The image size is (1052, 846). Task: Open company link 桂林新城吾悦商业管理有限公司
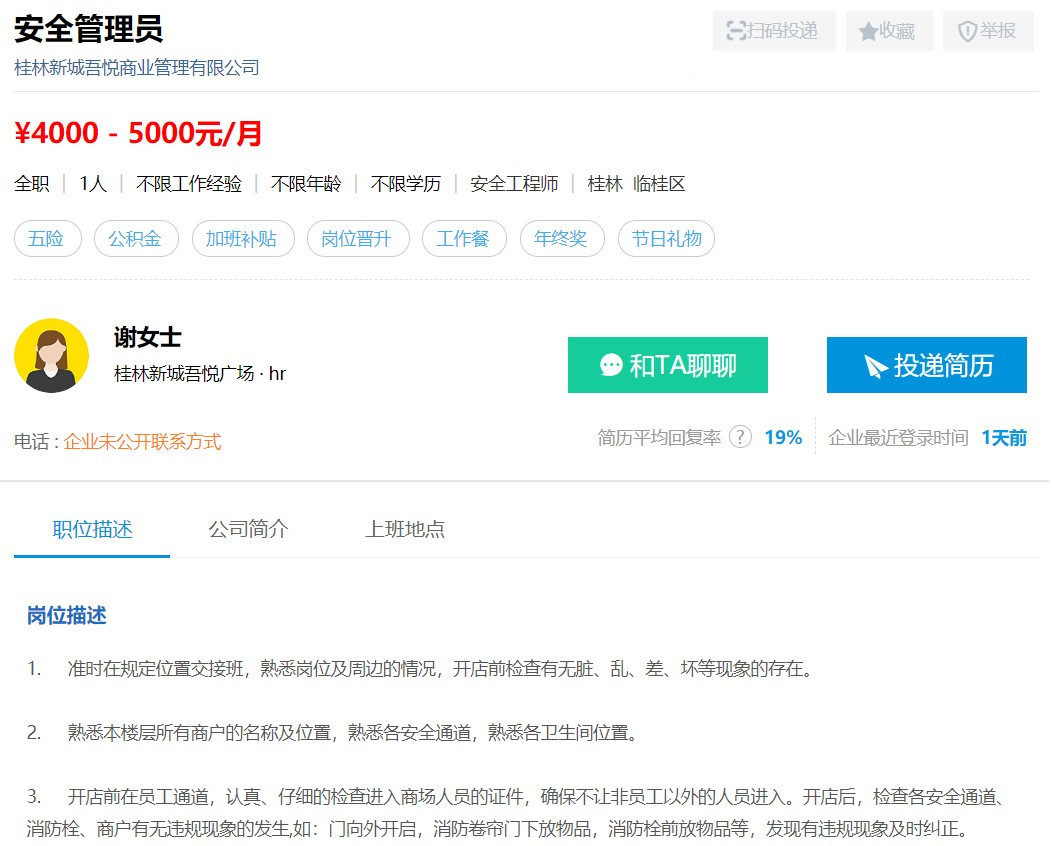tap(137, 68)
